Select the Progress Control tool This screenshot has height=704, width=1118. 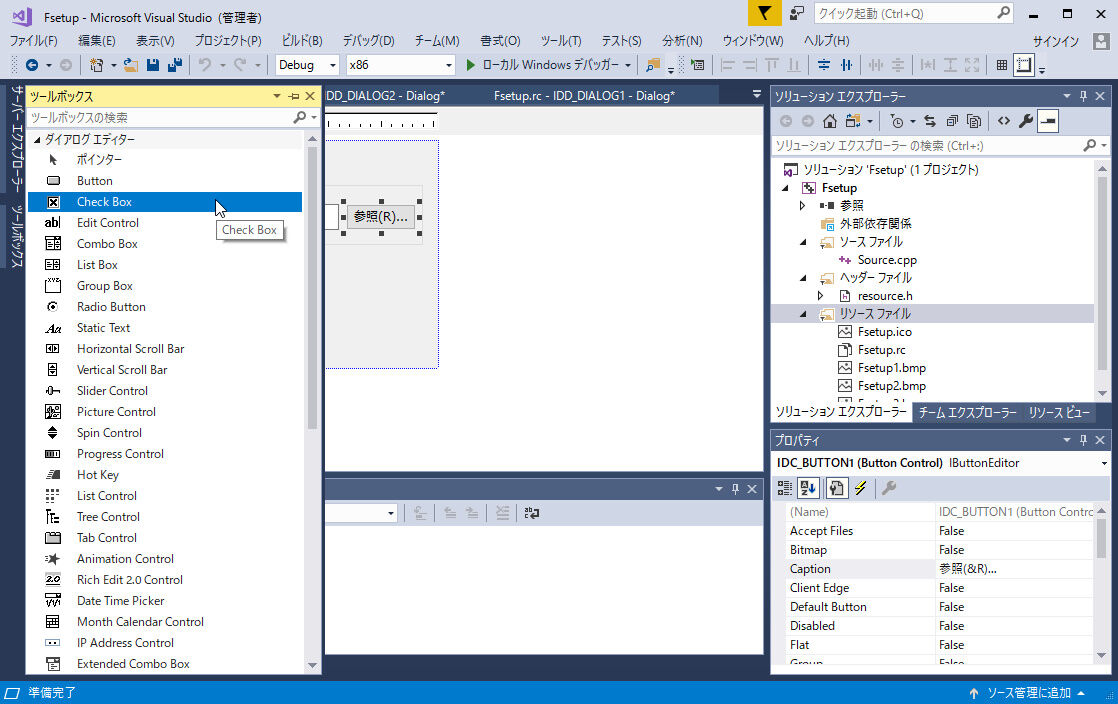165,454
